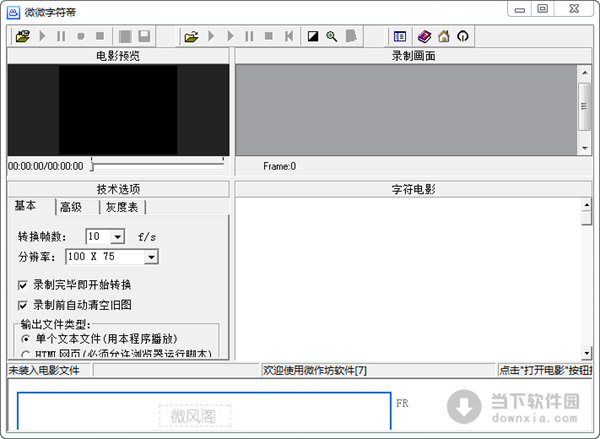This screenshot has width=600, height=439.
Task: Click the round black about icon
Action: pyautogui.click(x=463, y=36)
